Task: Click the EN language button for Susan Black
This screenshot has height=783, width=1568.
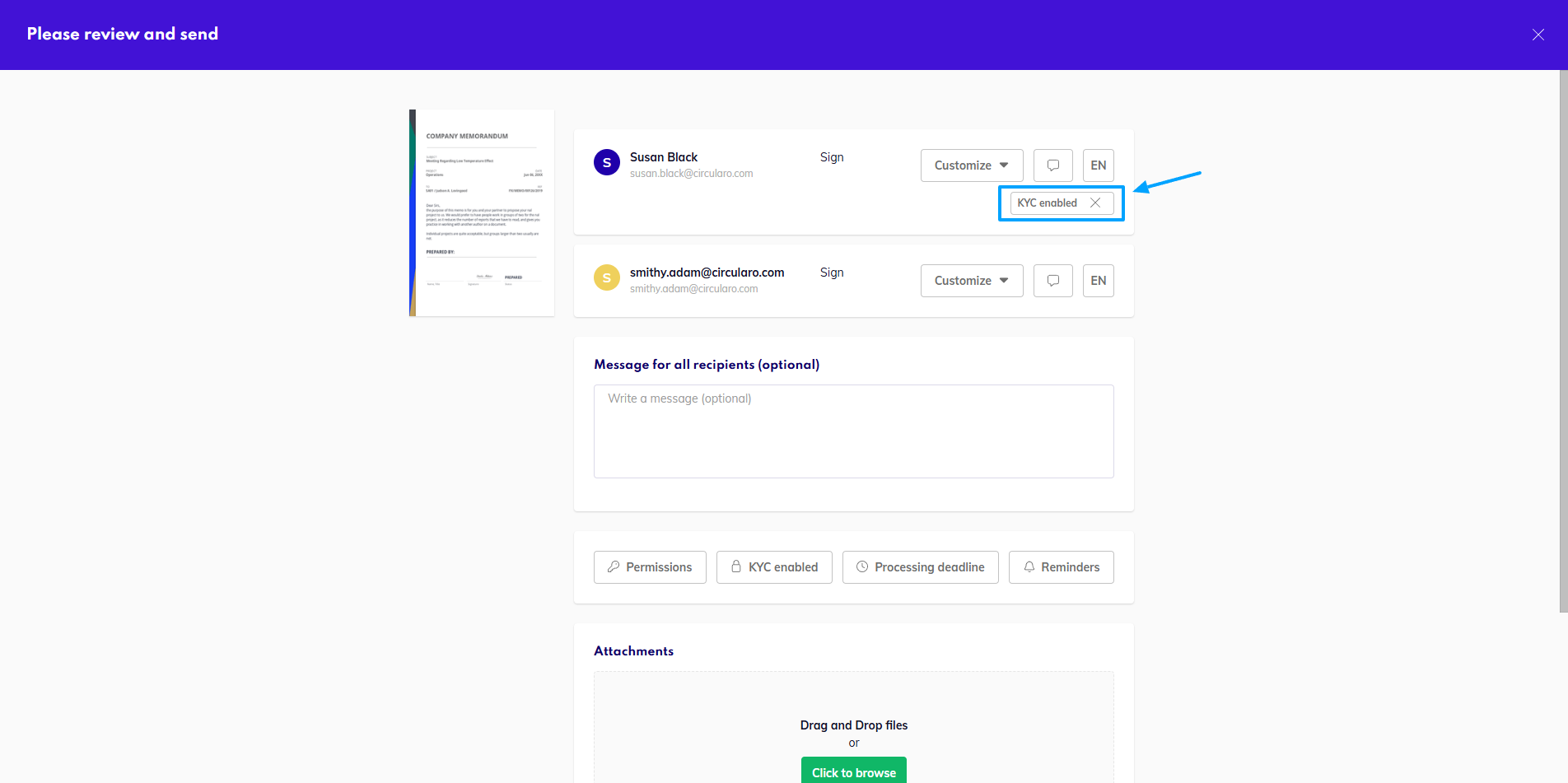Action: point(1098,165)
